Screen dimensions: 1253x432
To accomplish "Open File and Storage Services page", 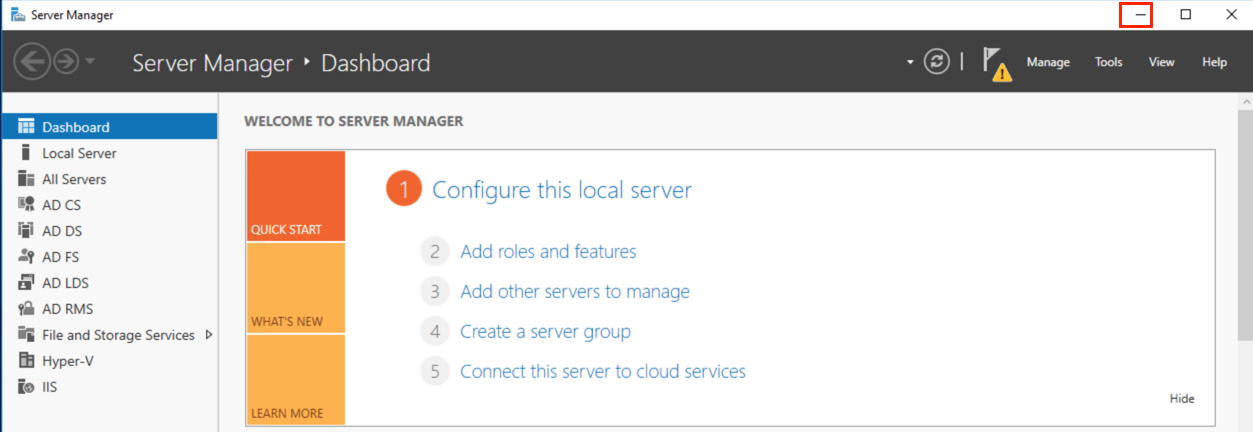I will (x=110, y=335).
